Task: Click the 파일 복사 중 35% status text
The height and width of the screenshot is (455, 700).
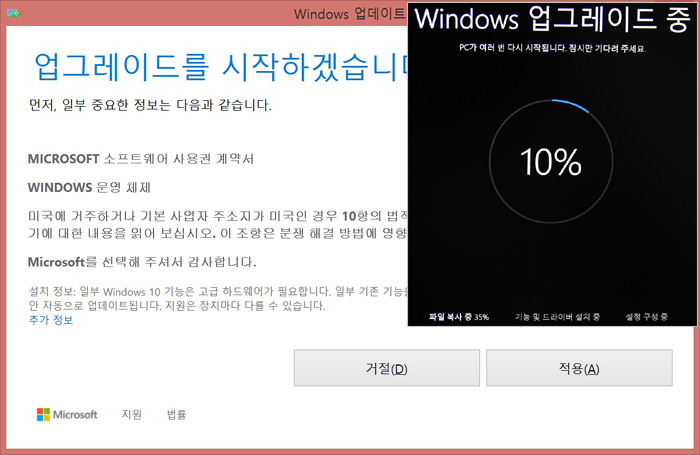Action: 458,317
